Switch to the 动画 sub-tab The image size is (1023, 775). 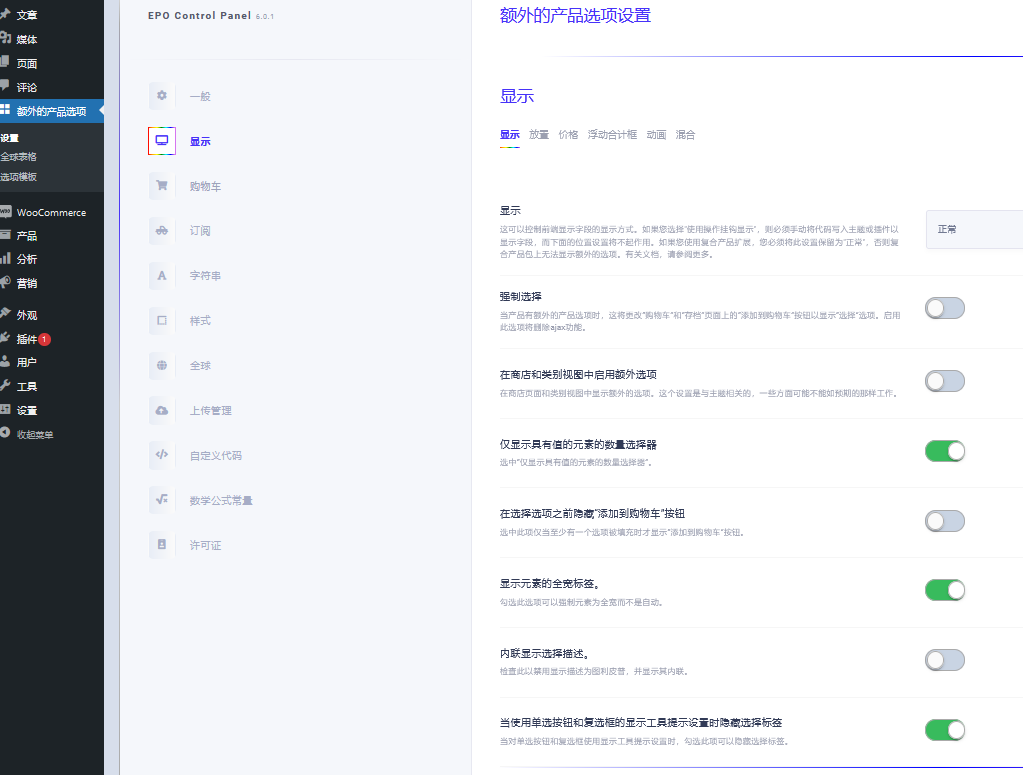656,135
